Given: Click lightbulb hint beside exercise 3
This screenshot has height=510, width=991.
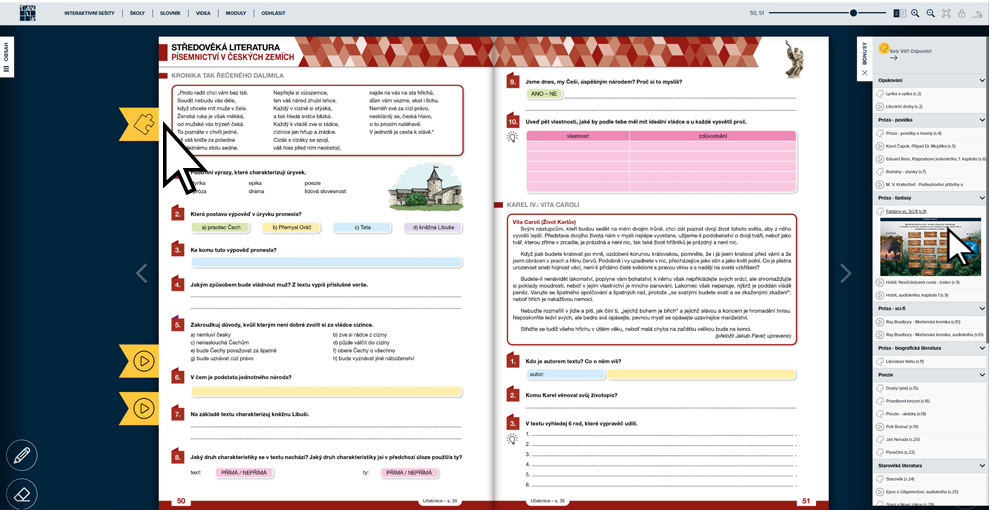Looking at the screenshot, I should coord(512,439).
